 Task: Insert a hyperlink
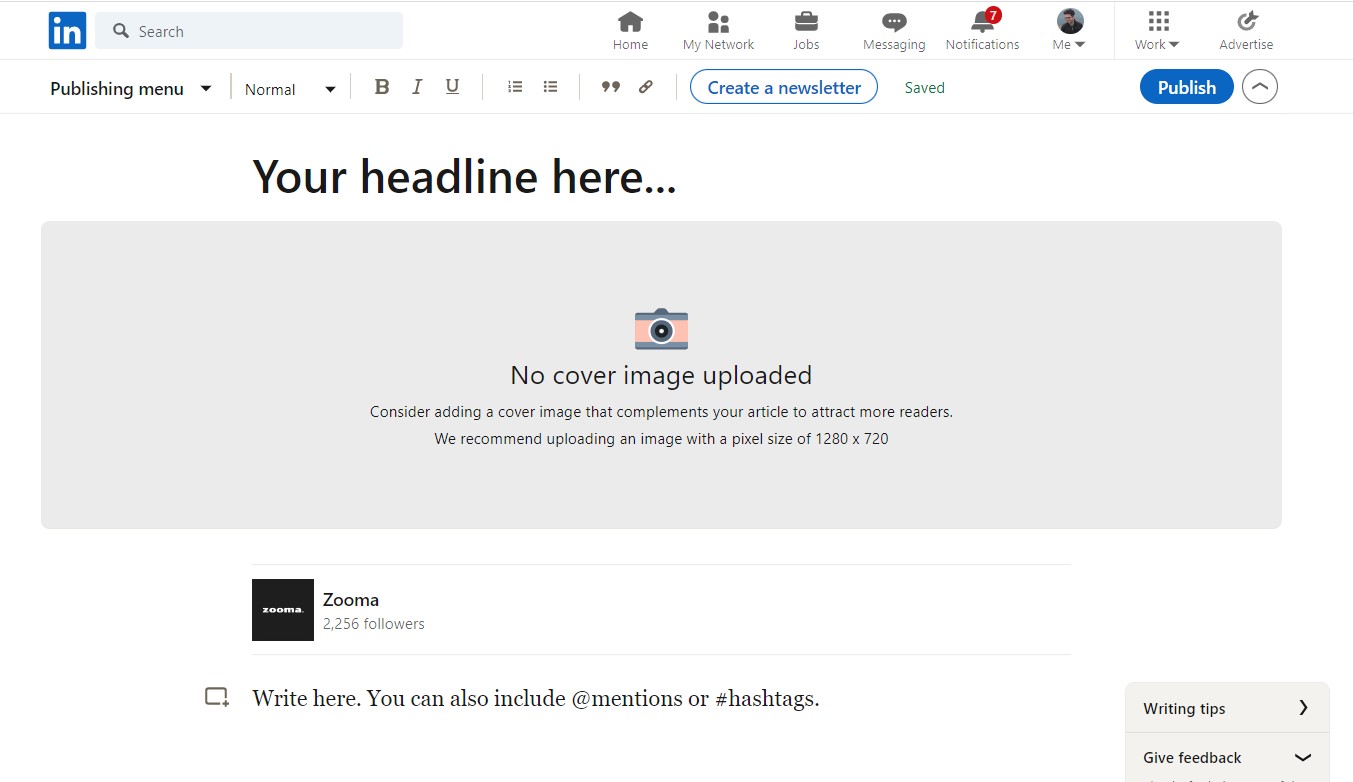click(645, 87)
